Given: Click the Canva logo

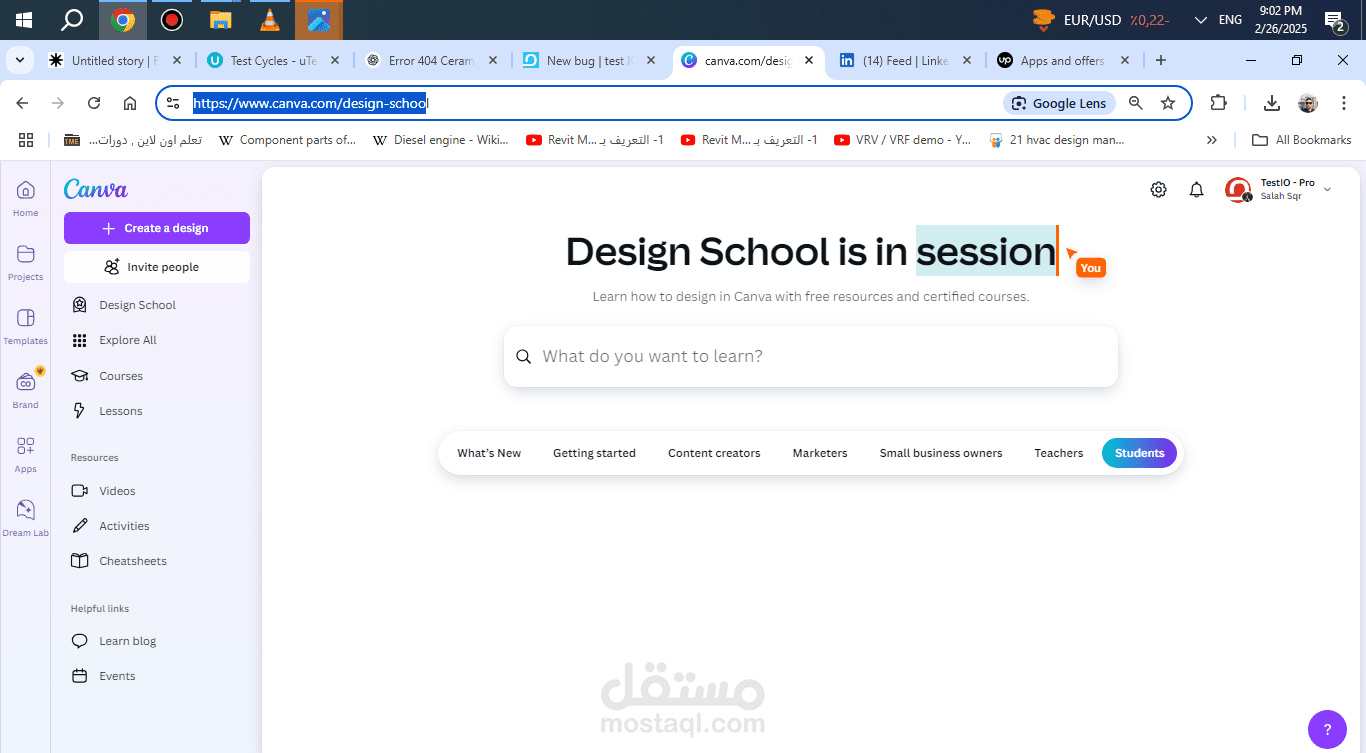Looking at the screenshot, I should tap(96, 189).
